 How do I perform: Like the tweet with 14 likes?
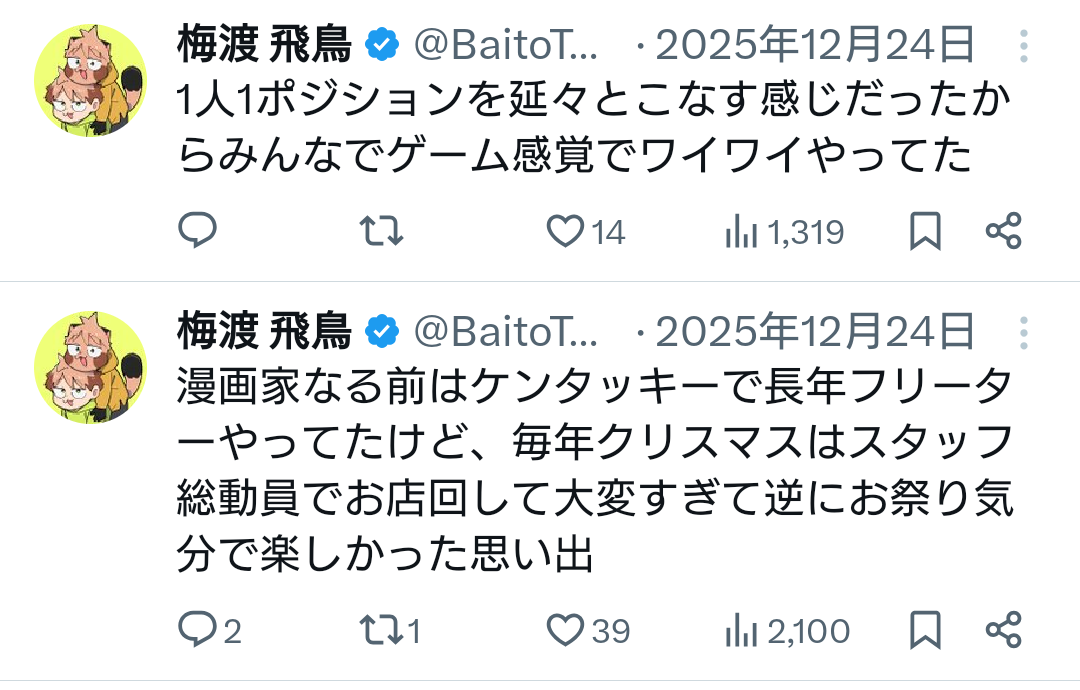(566, 232)
